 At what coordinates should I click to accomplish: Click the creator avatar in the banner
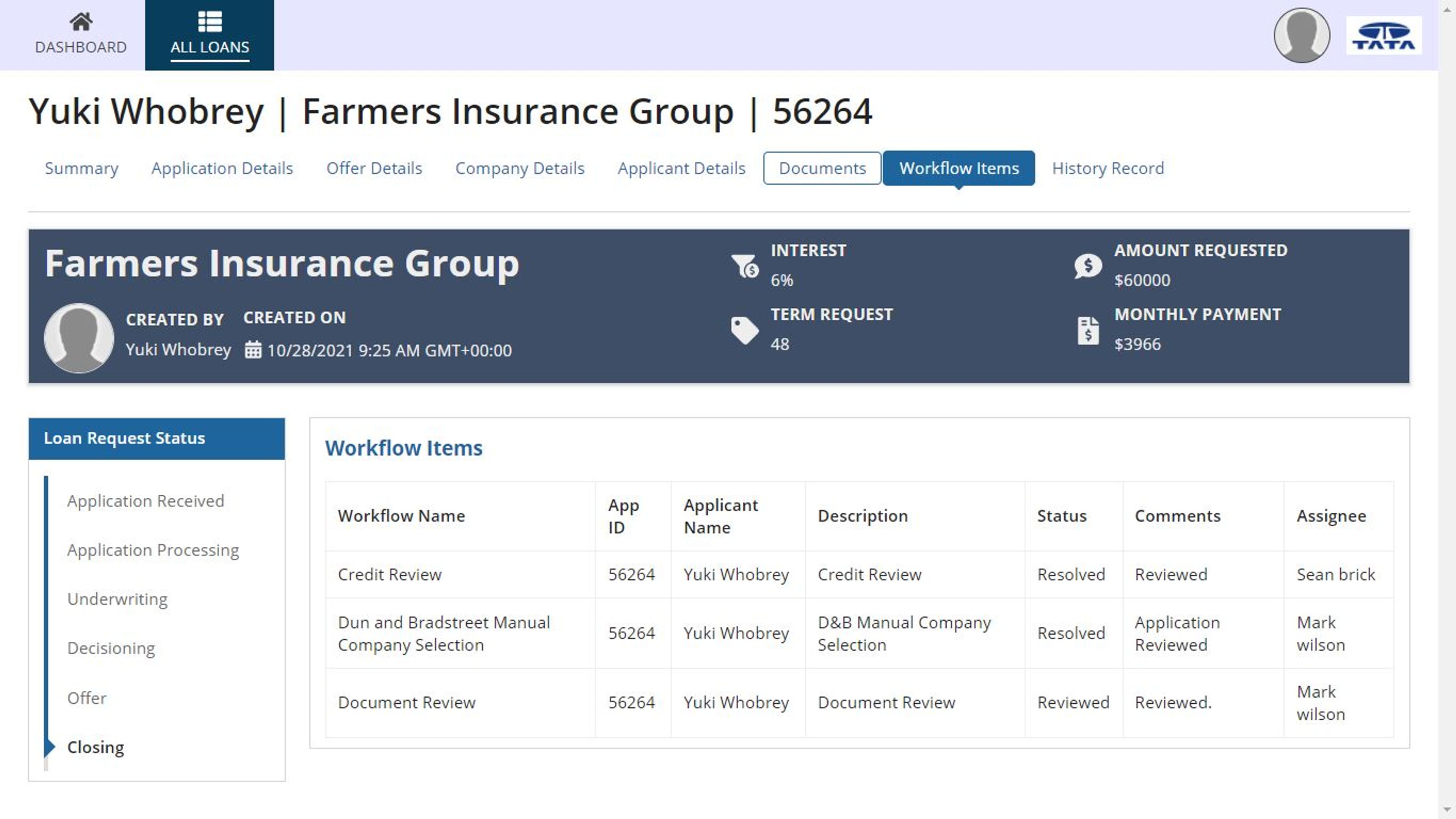78,338
